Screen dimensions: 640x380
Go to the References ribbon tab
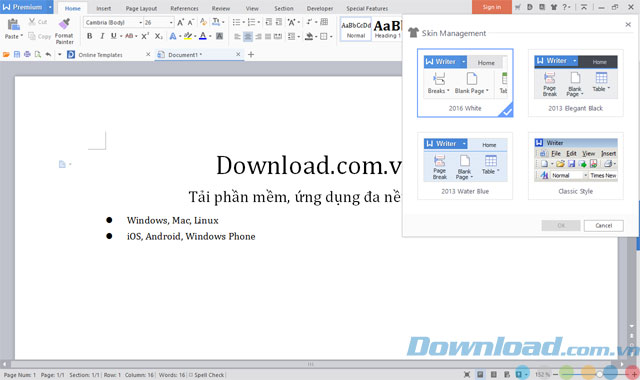tap(184, 8)
